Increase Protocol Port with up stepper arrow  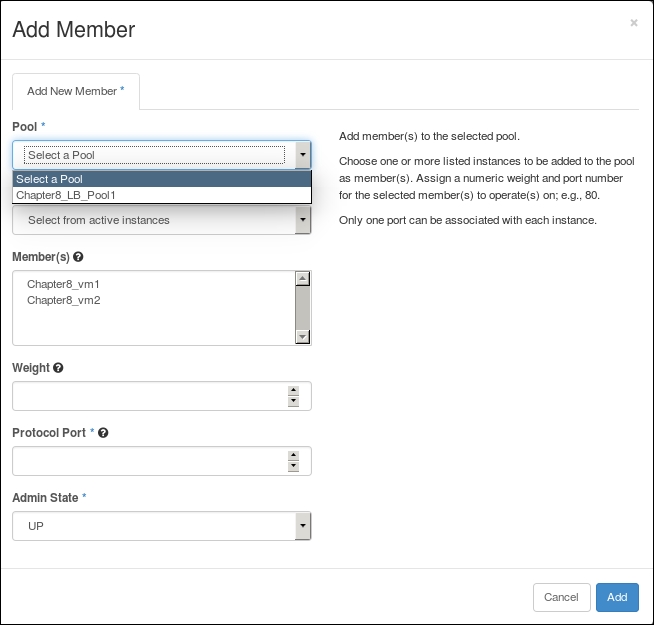(x=293, y=456)
